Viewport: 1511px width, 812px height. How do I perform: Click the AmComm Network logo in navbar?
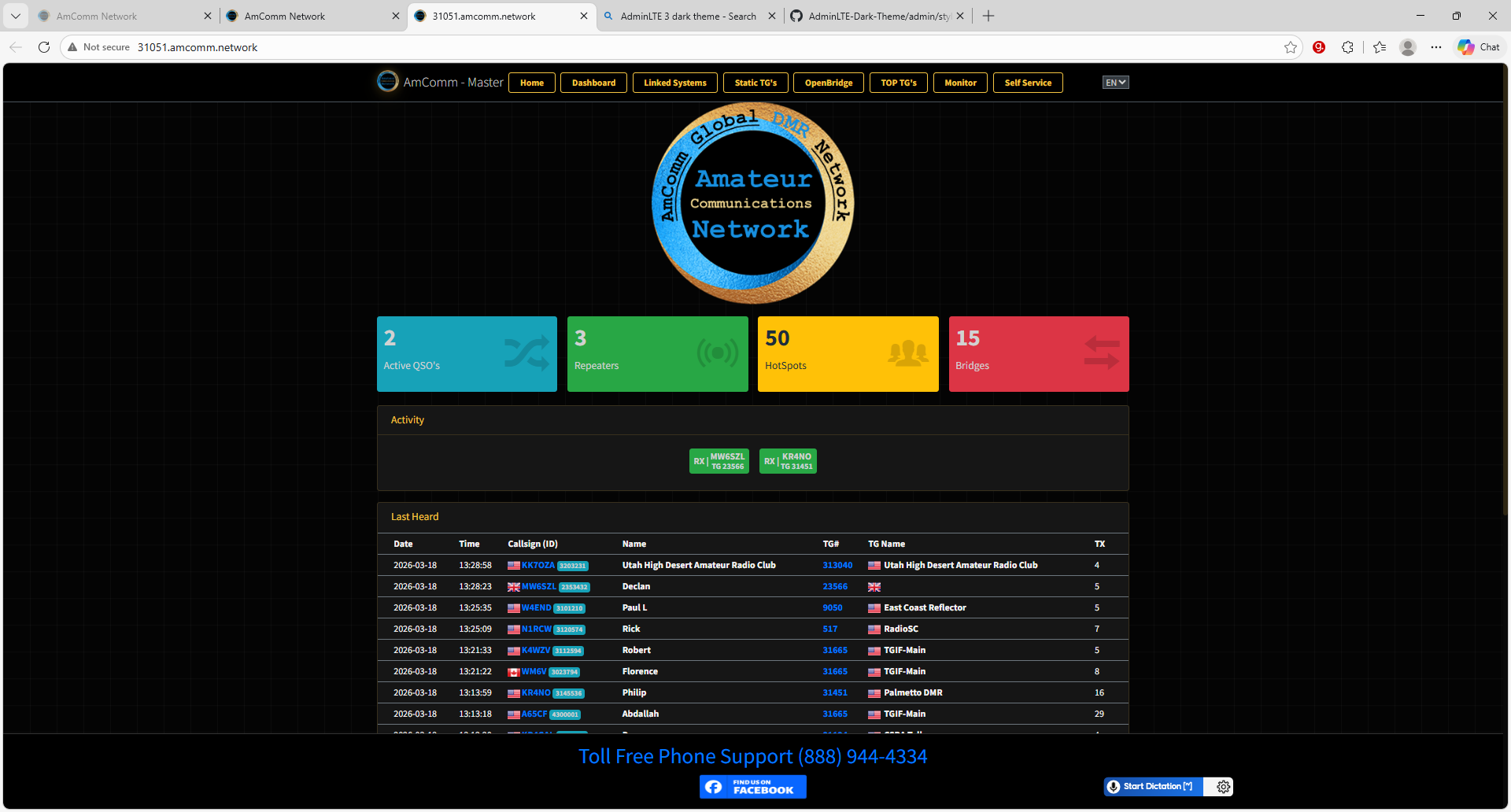pyautogui.click(x=388, y=81)
